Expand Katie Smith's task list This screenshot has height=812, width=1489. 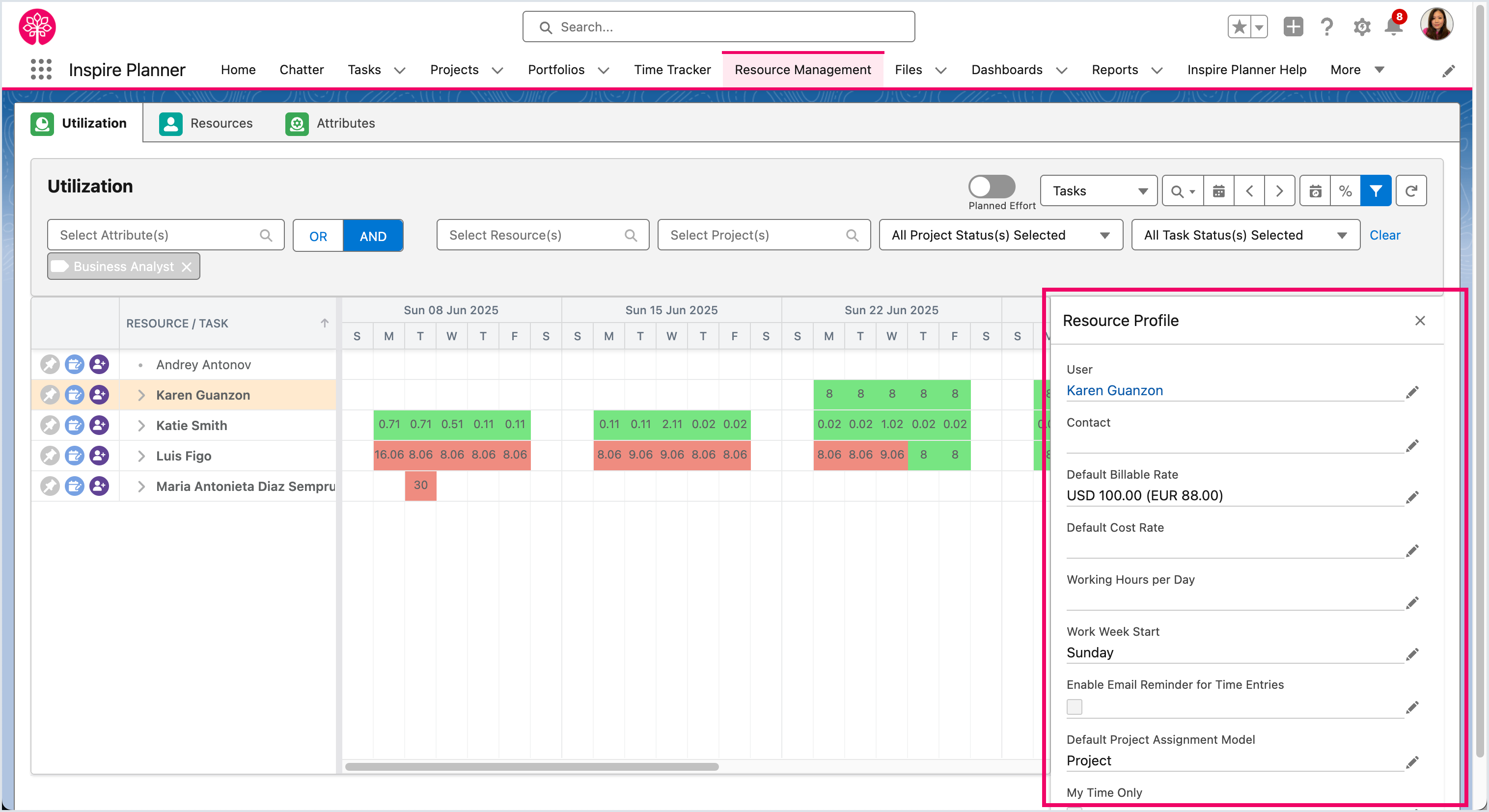point(141,425)
